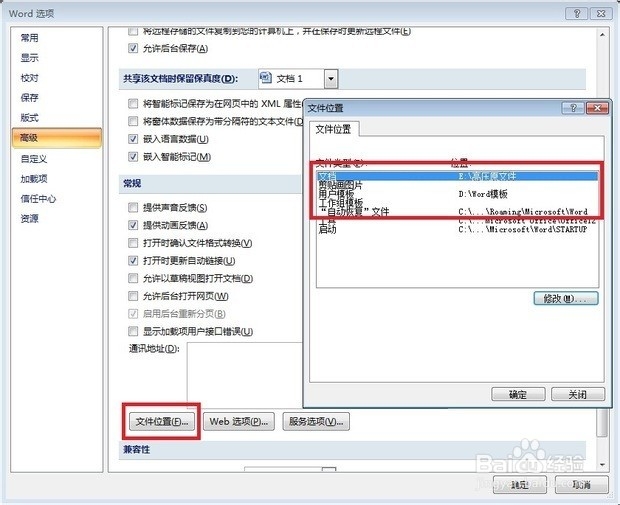Select the highlighted 高级 category
This screenshot has width=620, height=505.
point(57,138)
